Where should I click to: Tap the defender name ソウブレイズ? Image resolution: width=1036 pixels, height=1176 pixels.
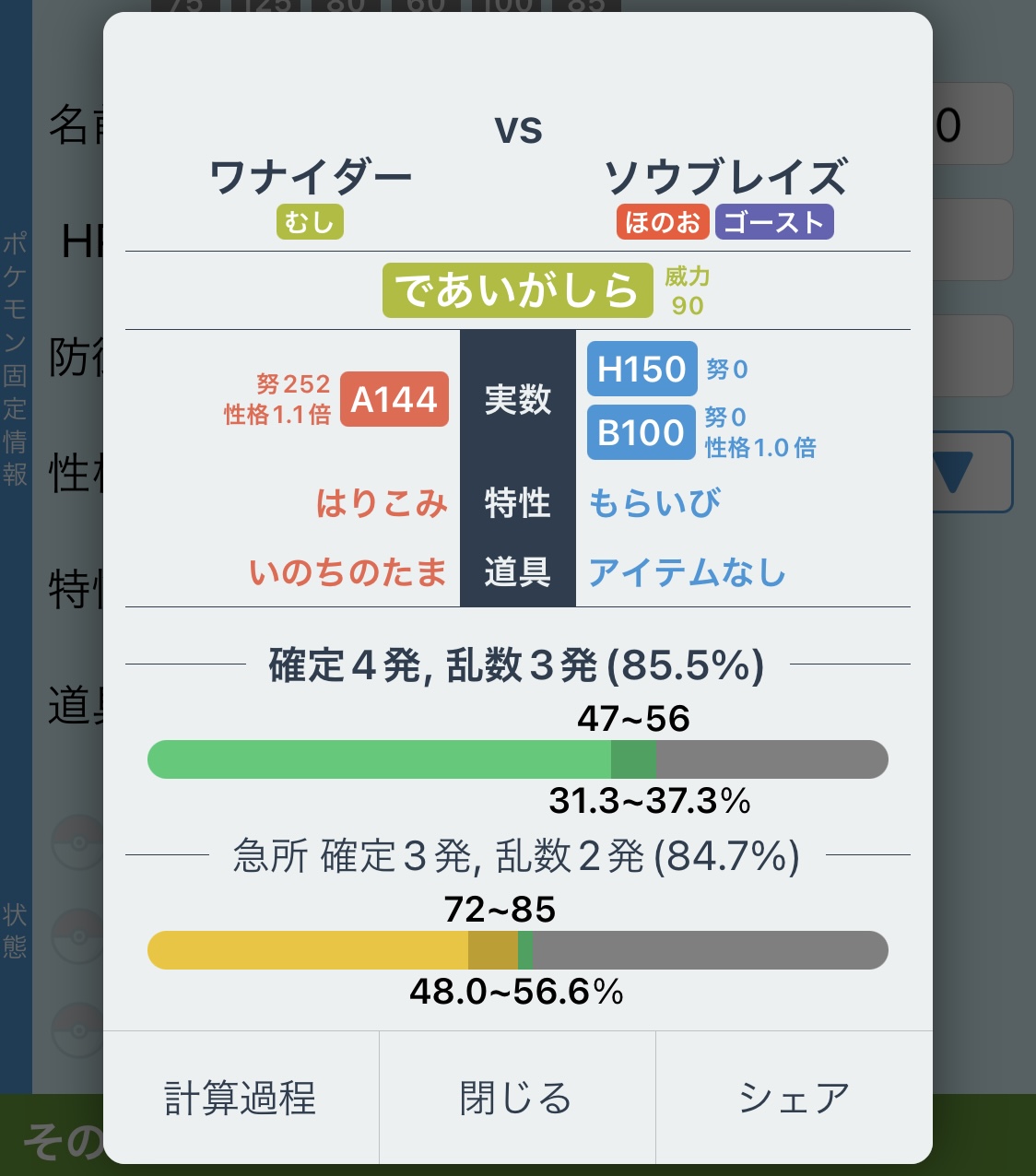[x=725, y=177]
